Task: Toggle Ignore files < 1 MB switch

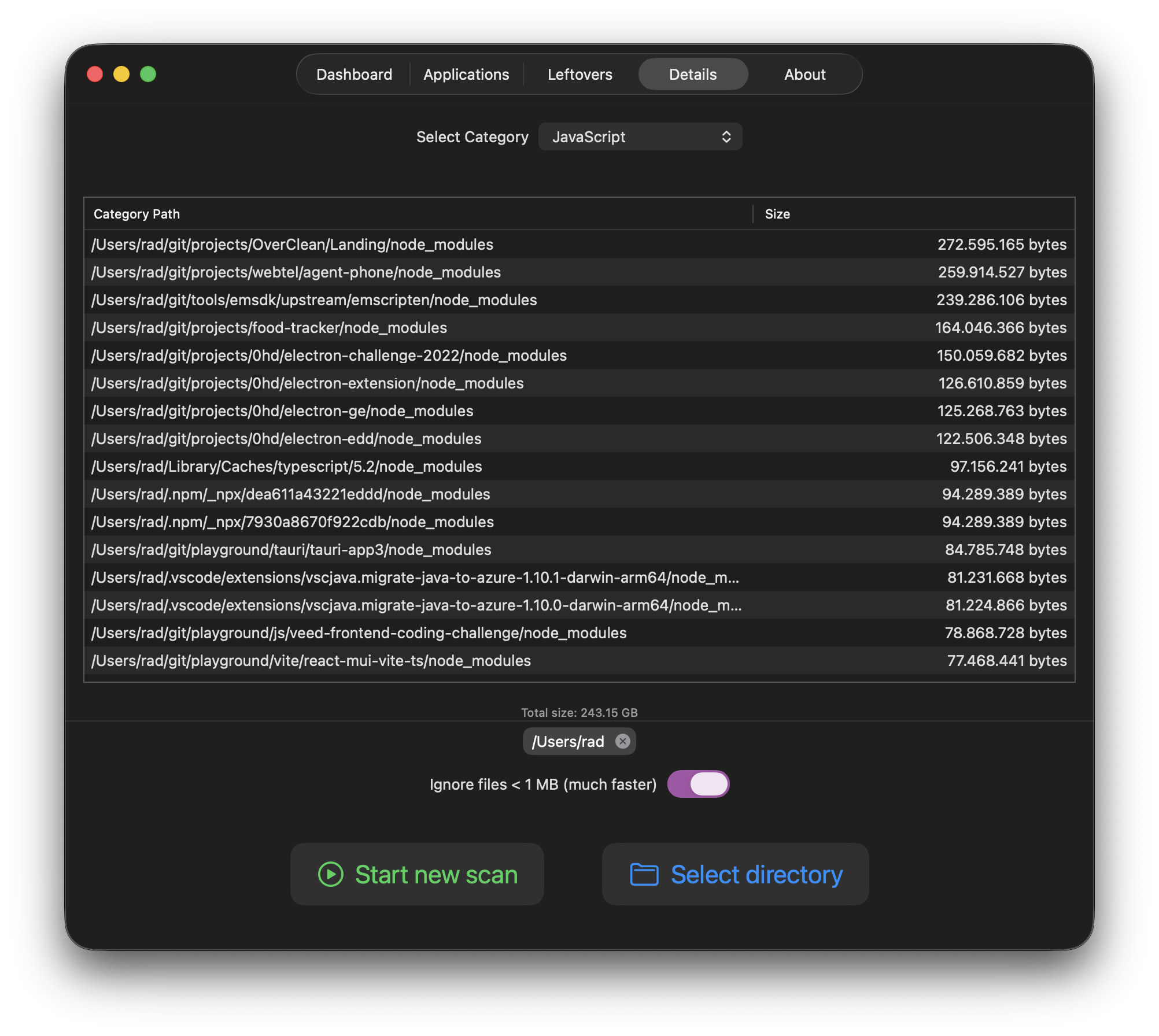Action: click(698, 784)
